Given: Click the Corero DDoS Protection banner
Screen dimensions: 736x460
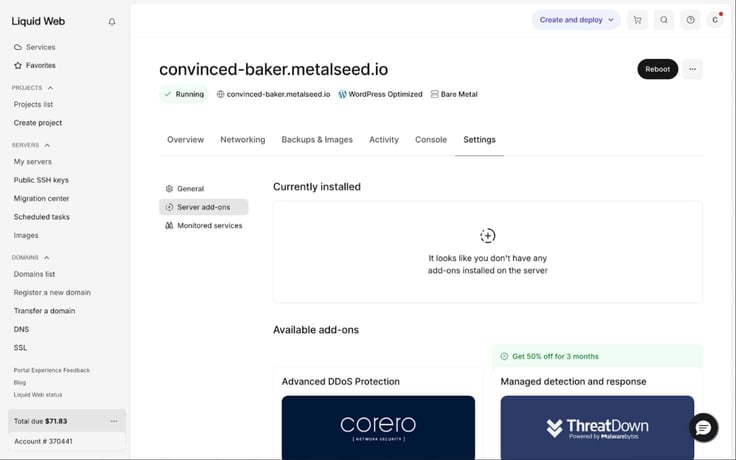Looking at the screenshot, I should pyautogui.click(x=378, y=428).
